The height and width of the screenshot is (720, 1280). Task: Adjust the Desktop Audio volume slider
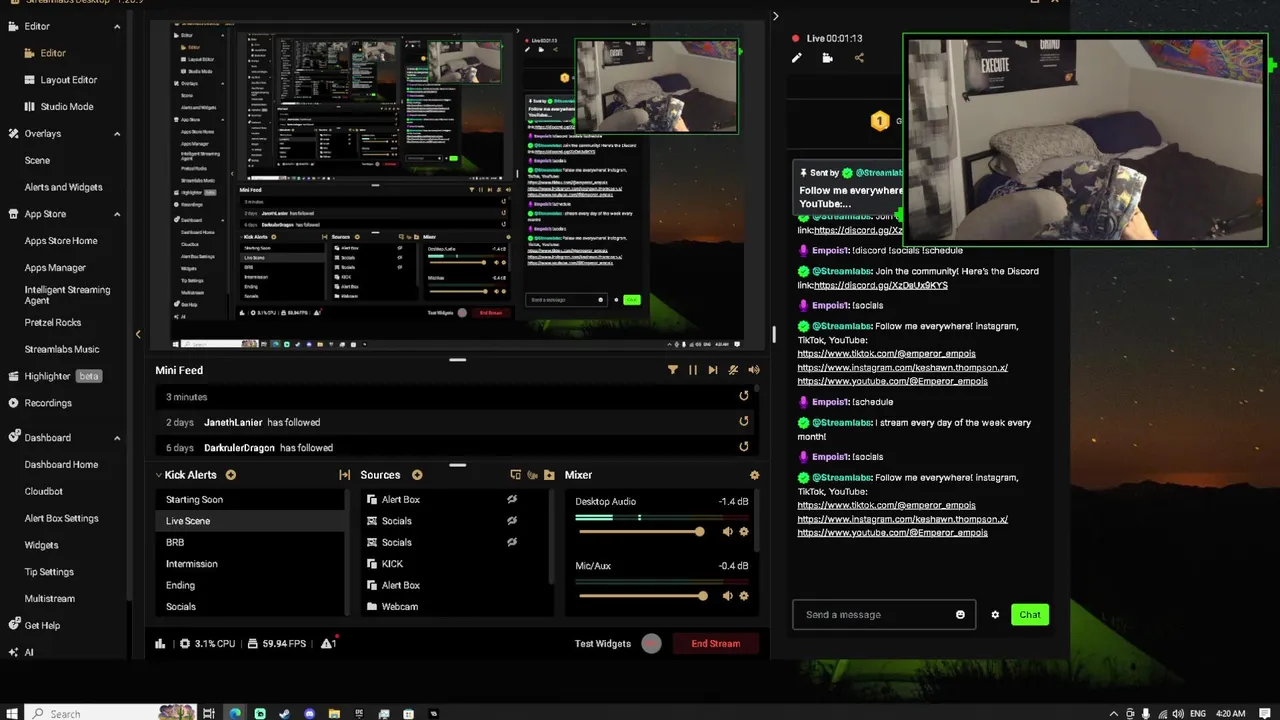click(700, 532)
